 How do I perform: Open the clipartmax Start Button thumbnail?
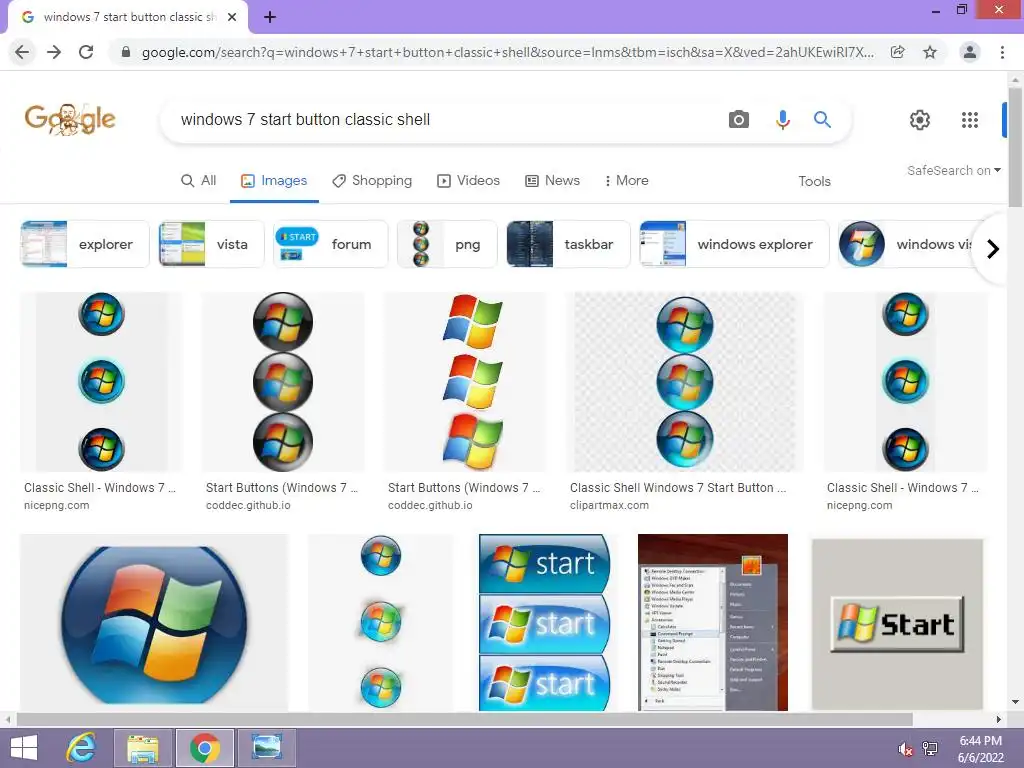coord(684,382)
